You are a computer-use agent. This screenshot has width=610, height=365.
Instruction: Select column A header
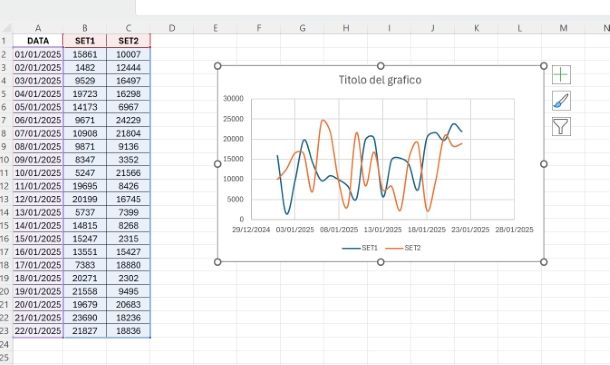click(x=38, y=28)
